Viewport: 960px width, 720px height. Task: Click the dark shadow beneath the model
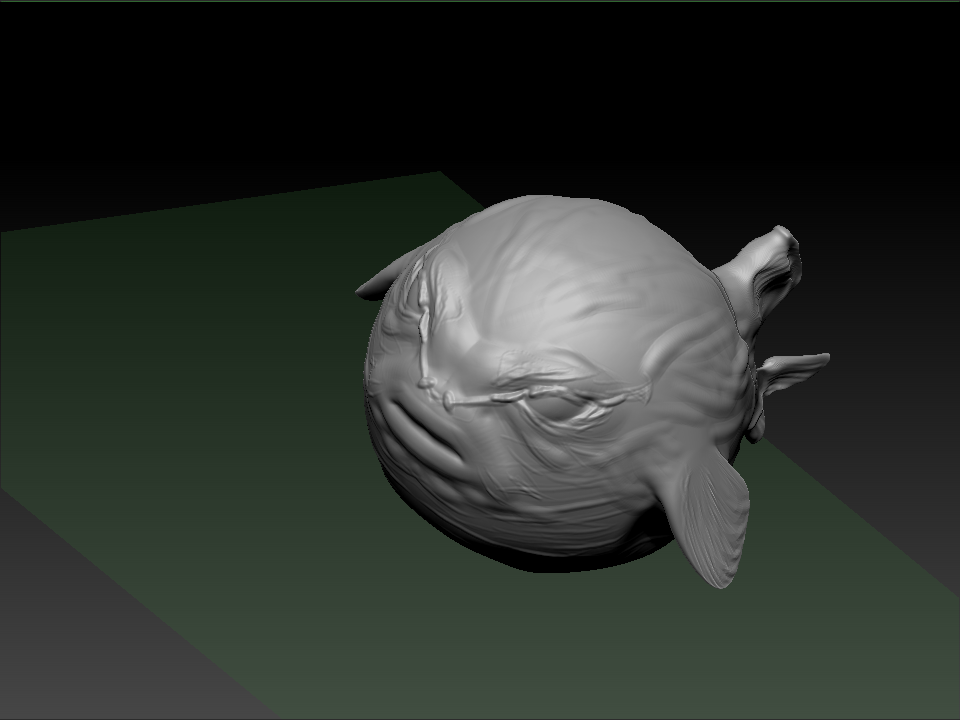pos(560,558)
